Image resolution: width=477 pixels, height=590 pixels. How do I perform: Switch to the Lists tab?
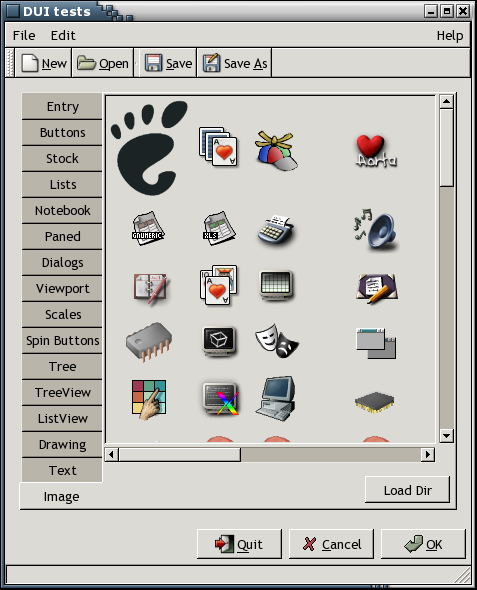click(62, 184)
